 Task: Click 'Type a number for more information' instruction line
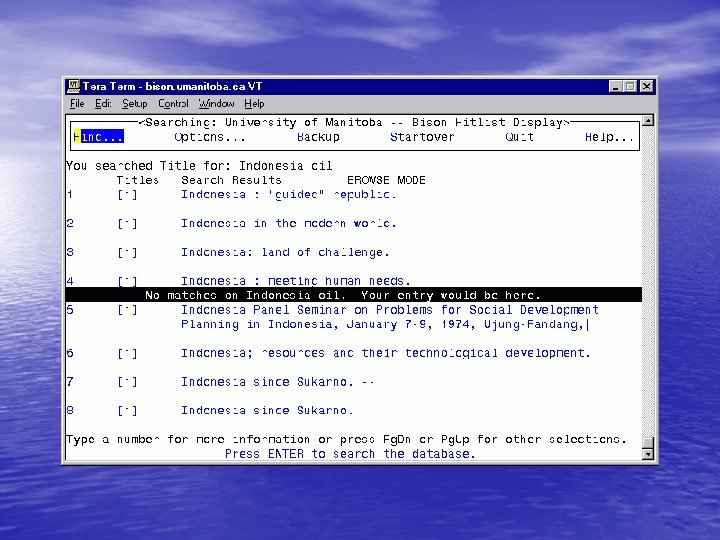pyautogui.click(x=346, y=439)
